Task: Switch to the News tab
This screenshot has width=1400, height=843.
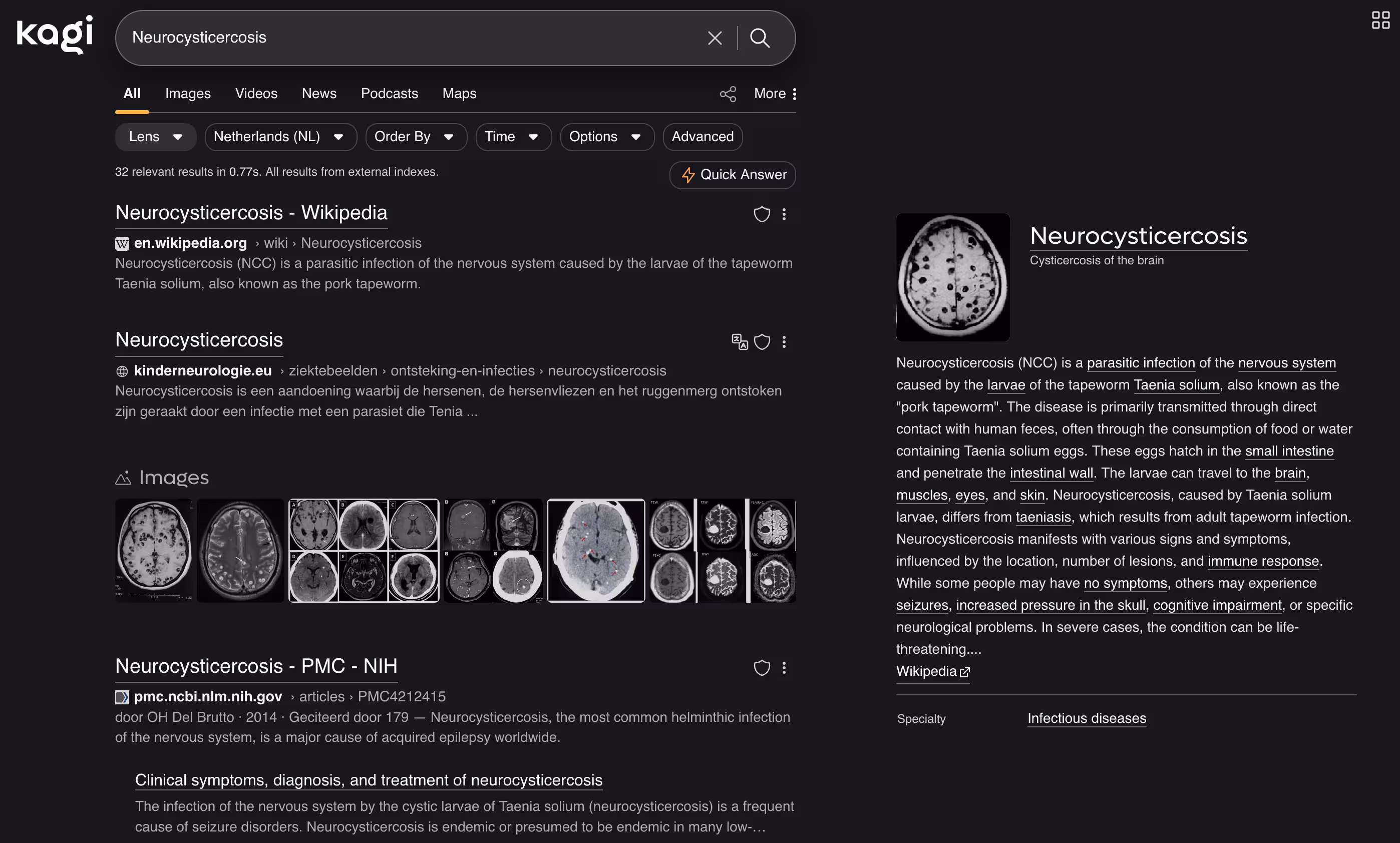Action: pyautogui.click(x=319, y=94)
